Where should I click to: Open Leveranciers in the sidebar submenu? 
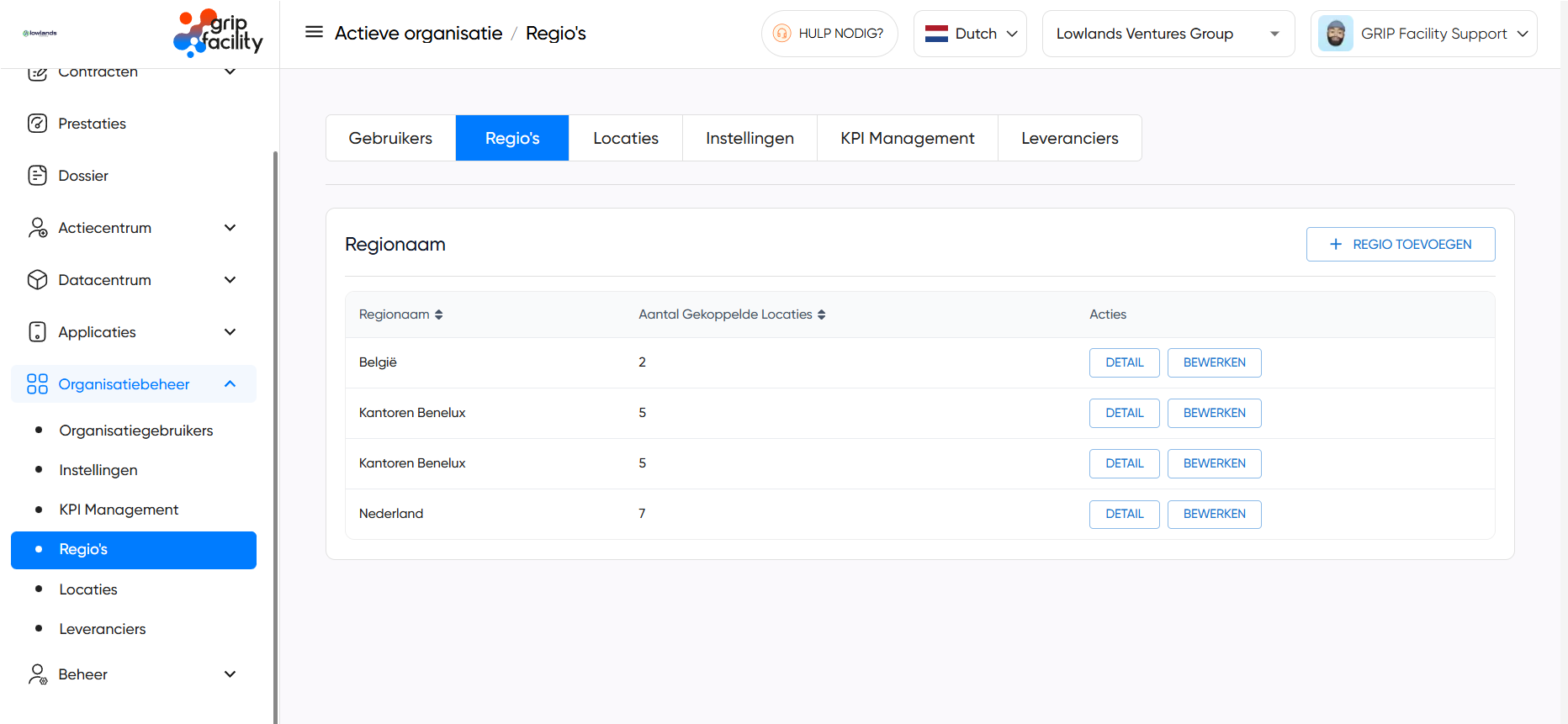coord(103,629)
